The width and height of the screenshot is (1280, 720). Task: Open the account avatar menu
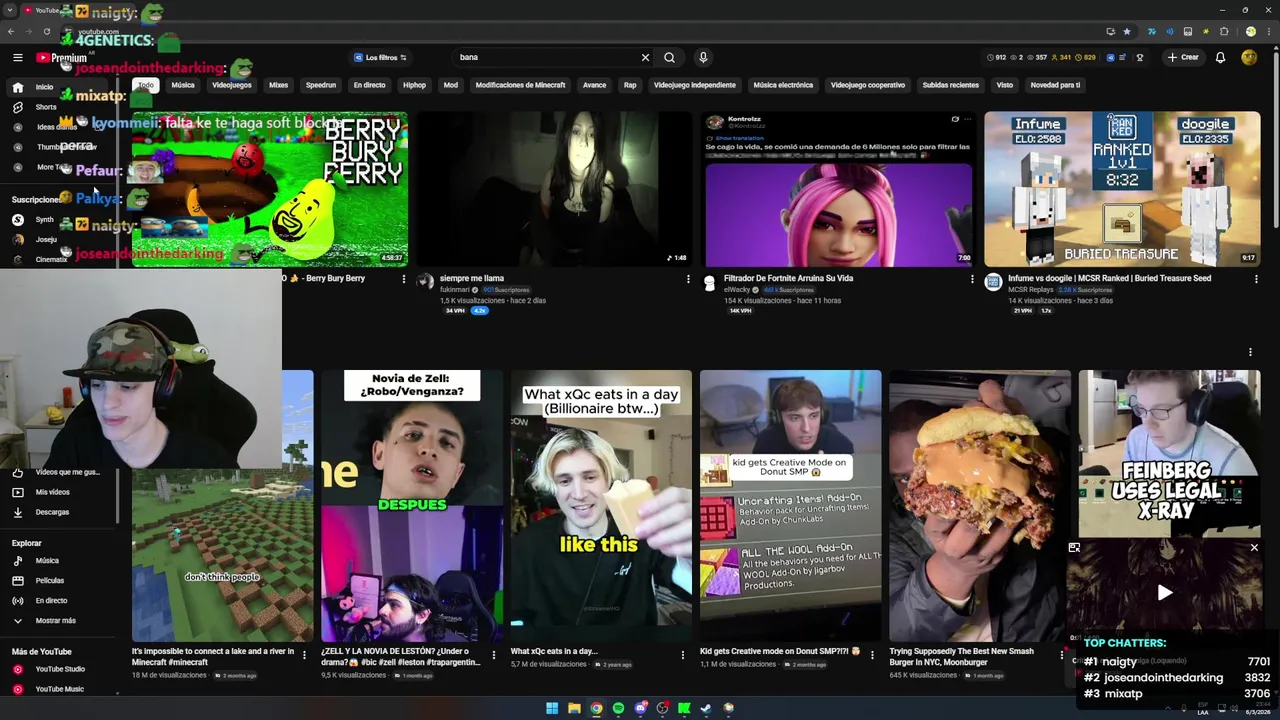[1249, 57]
